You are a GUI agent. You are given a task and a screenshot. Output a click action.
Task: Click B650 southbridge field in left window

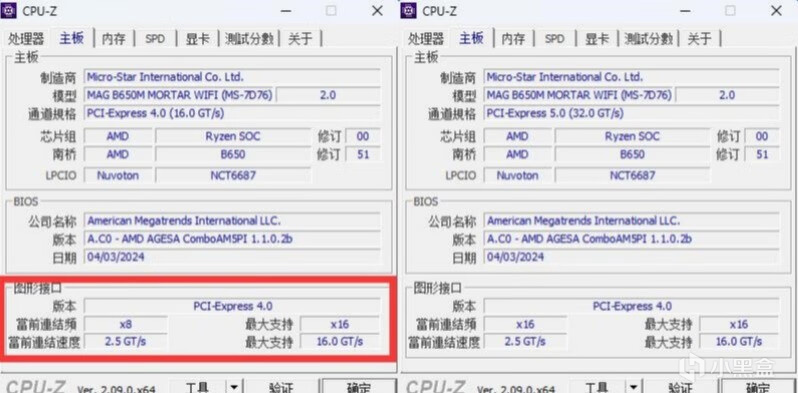pos(233,154)
